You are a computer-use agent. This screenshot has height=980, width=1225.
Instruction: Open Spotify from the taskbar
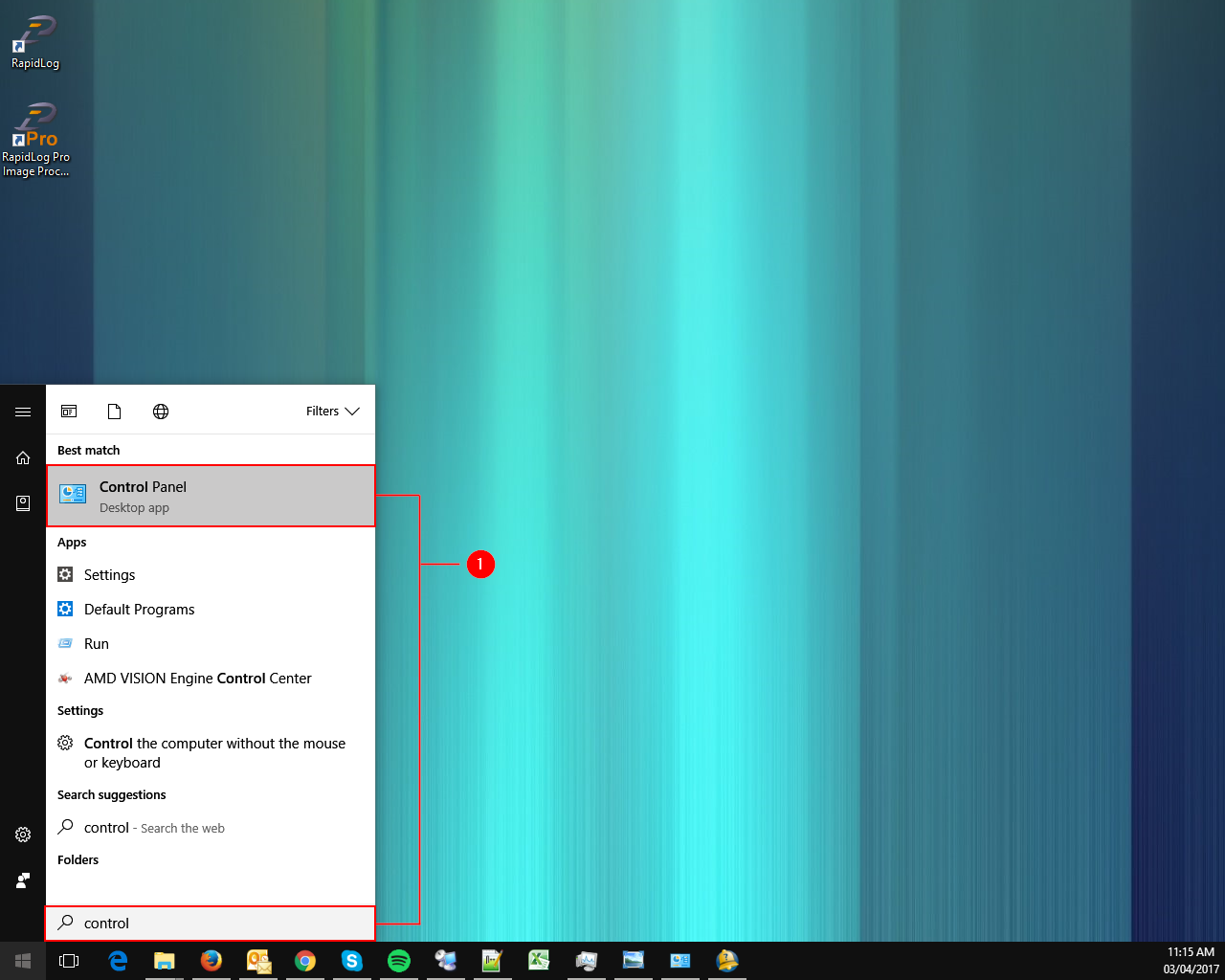tap(399, 961)
